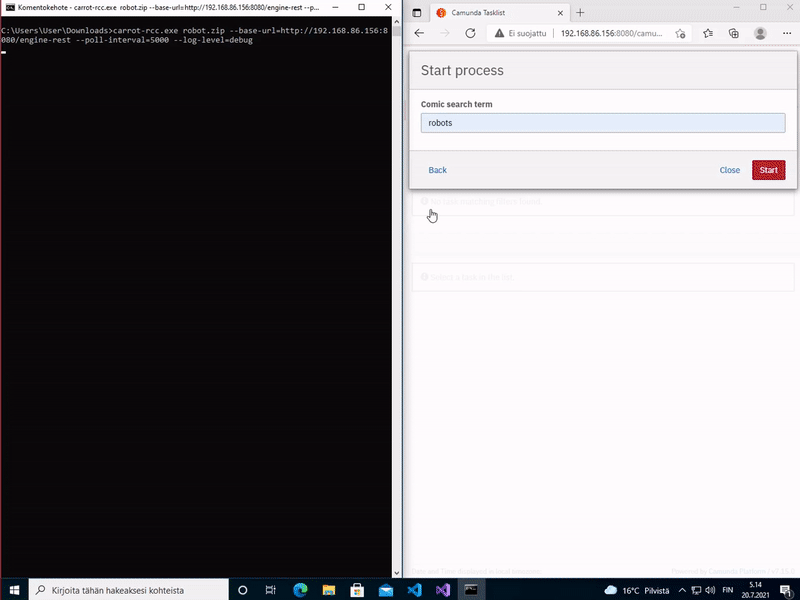Open the clock and date flyout
The width and height of the screenshot is (800, 600).
(x=755, y=590)
